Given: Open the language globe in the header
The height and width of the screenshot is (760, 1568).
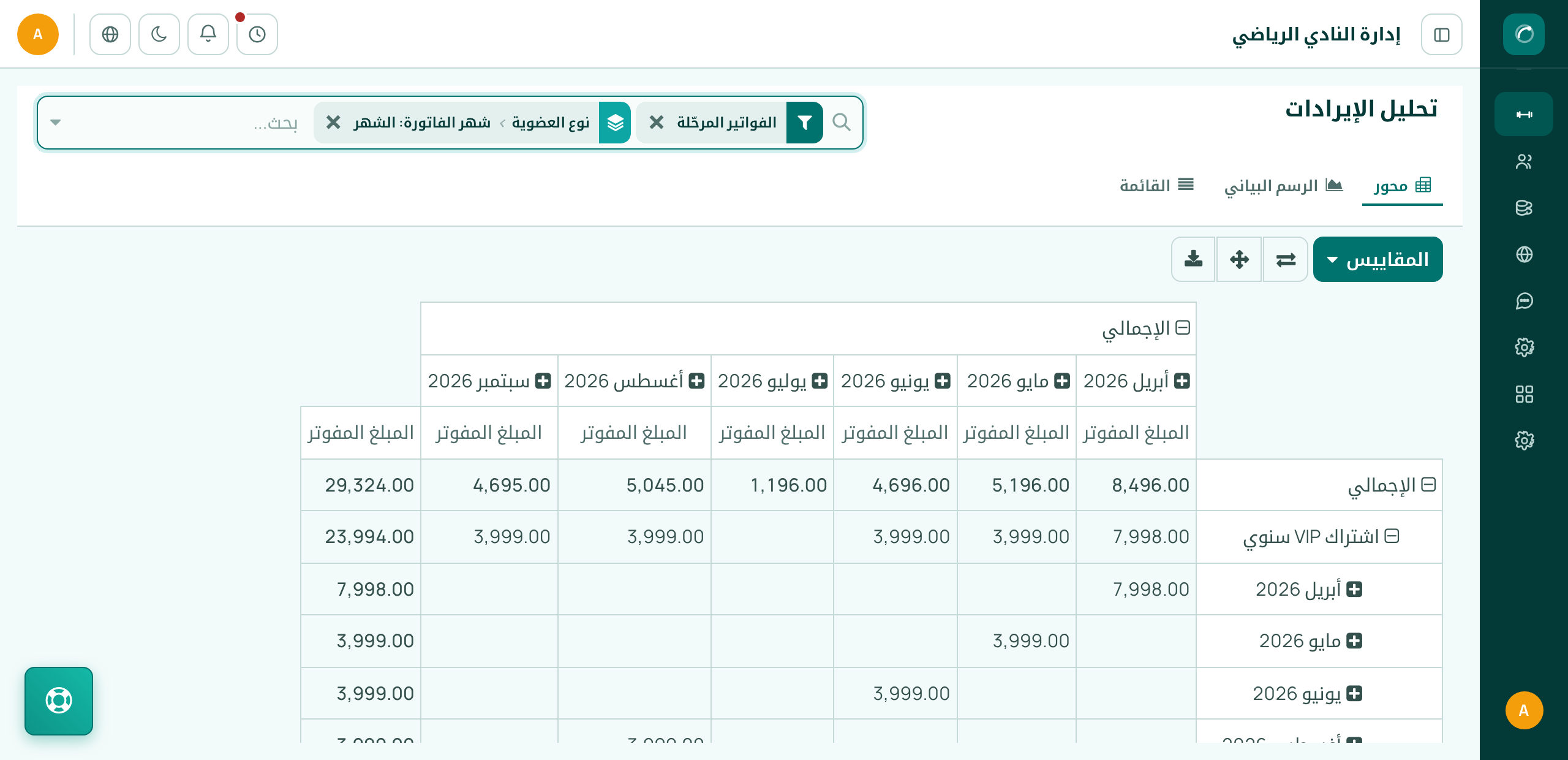Looking at the screenshot, I should (x=110, y=34).
